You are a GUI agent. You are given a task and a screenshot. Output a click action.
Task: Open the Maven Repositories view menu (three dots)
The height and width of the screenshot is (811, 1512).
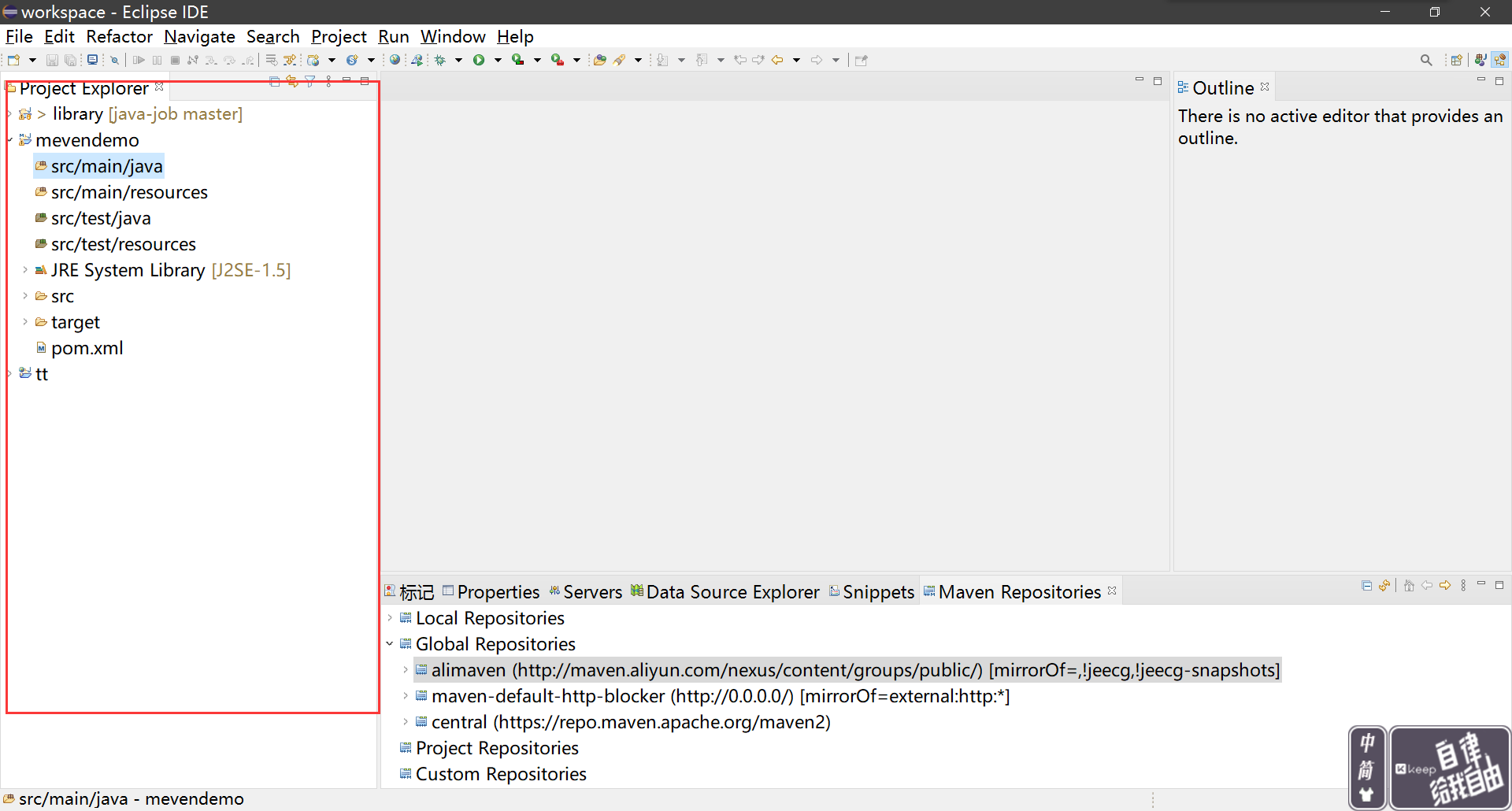(1463, 585)
